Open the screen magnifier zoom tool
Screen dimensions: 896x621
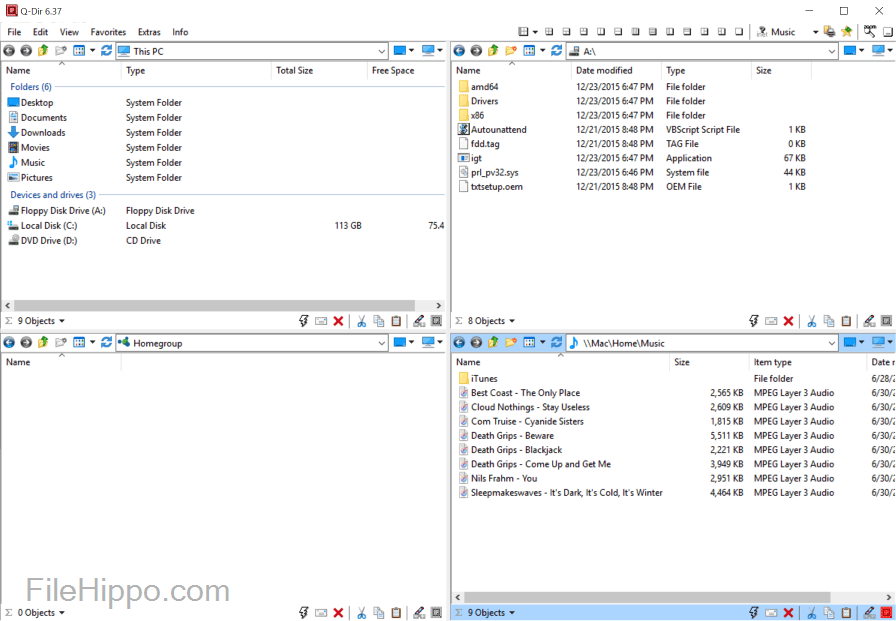coord(870,31)
